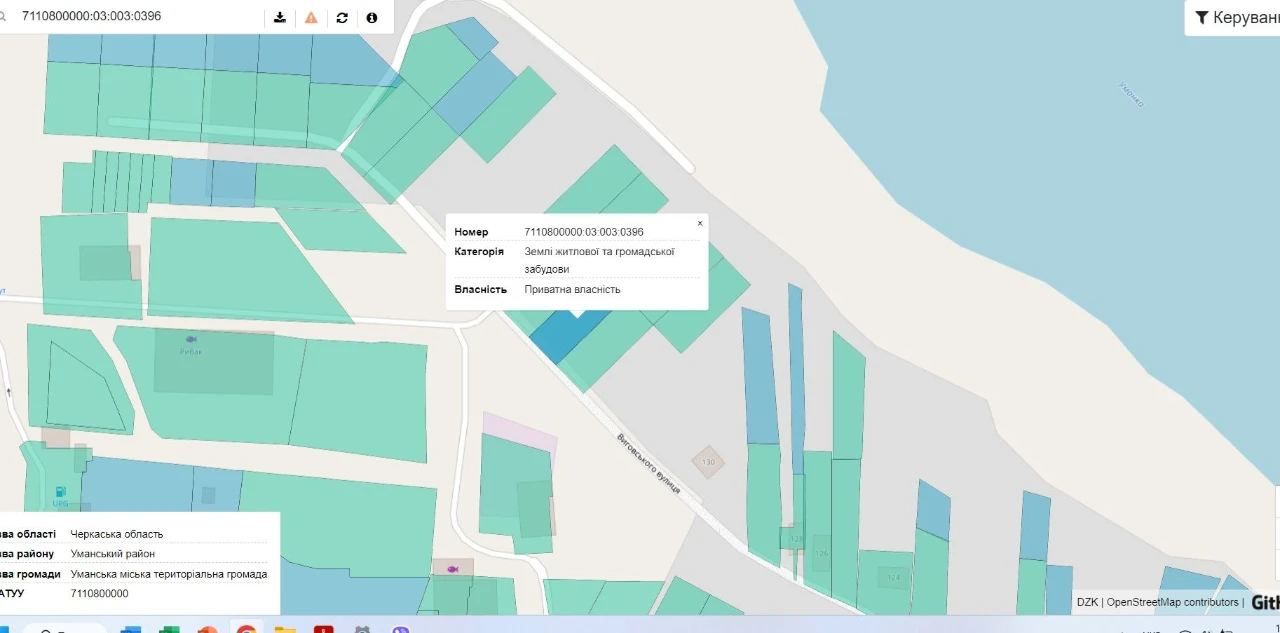
Task: Click the Номер label in popup
Action: click(471, 232)
